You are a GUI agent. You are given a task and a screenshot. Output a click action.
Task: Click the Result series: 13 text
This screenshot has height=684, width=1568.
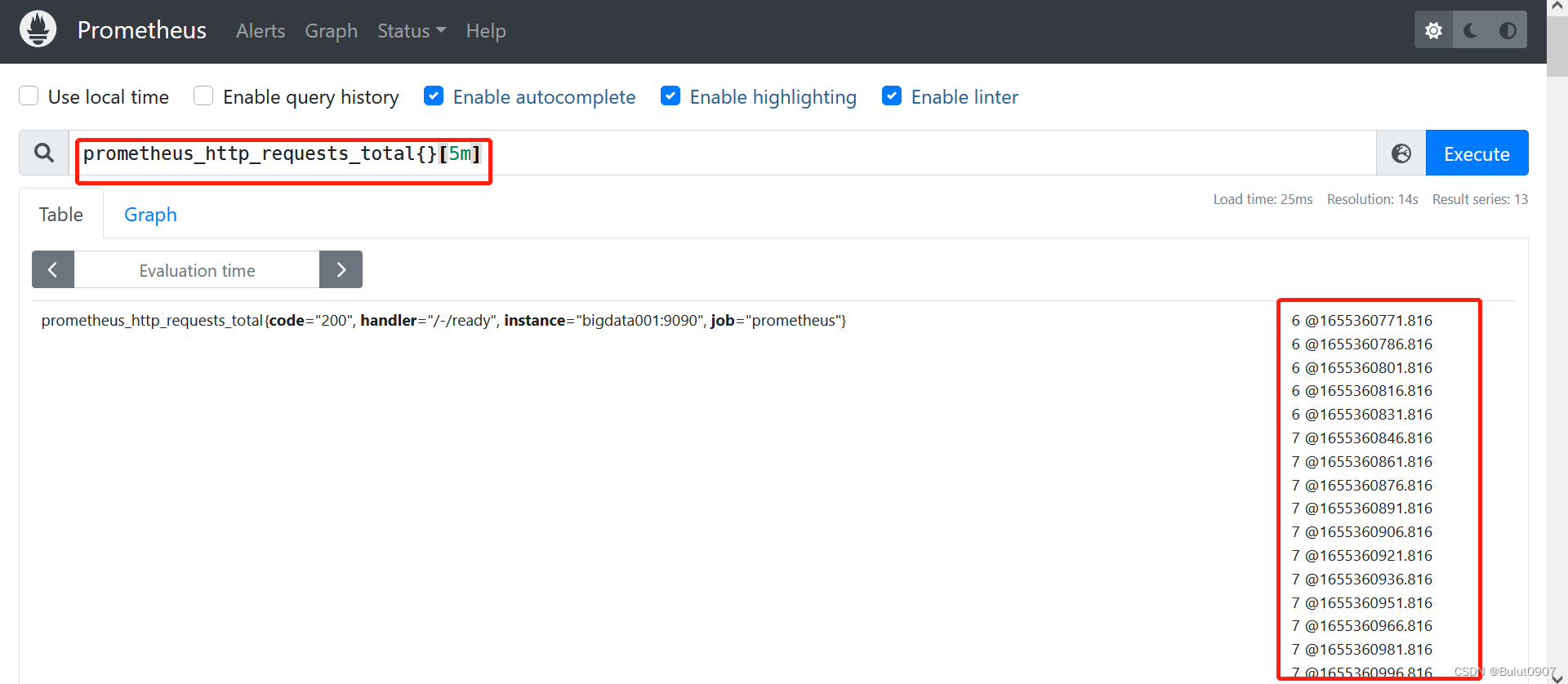pyautogui.click(x=1480, y=199)
